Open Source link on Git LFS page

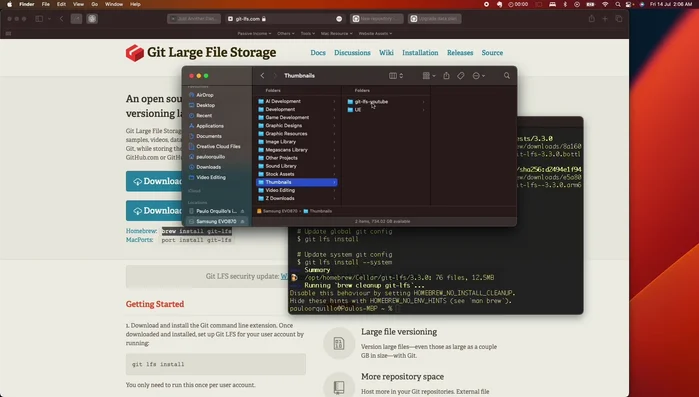click(x=492, y=53)
